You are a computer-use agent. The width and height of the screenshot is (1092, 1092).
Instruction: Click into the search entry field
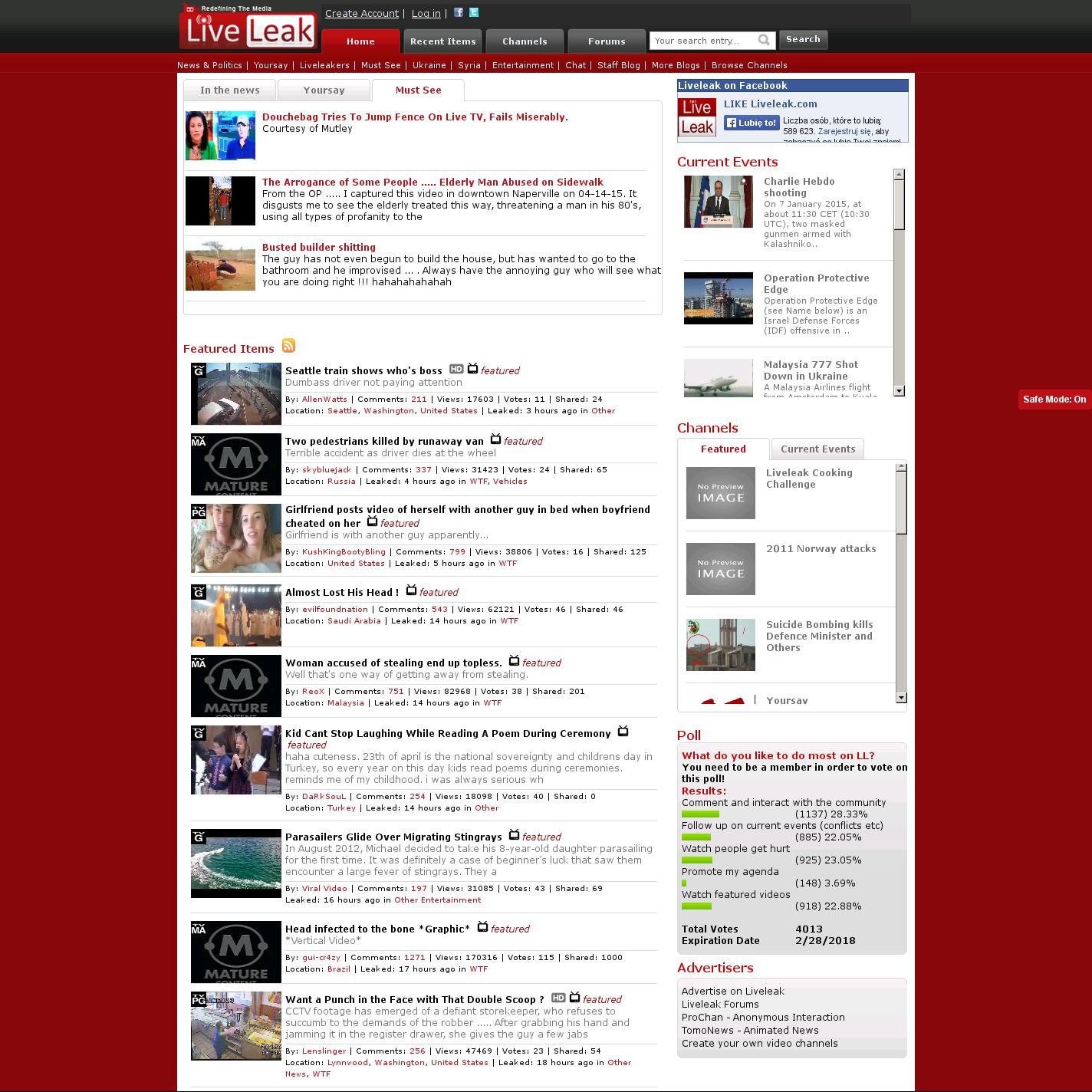click(x=703, y=41)
